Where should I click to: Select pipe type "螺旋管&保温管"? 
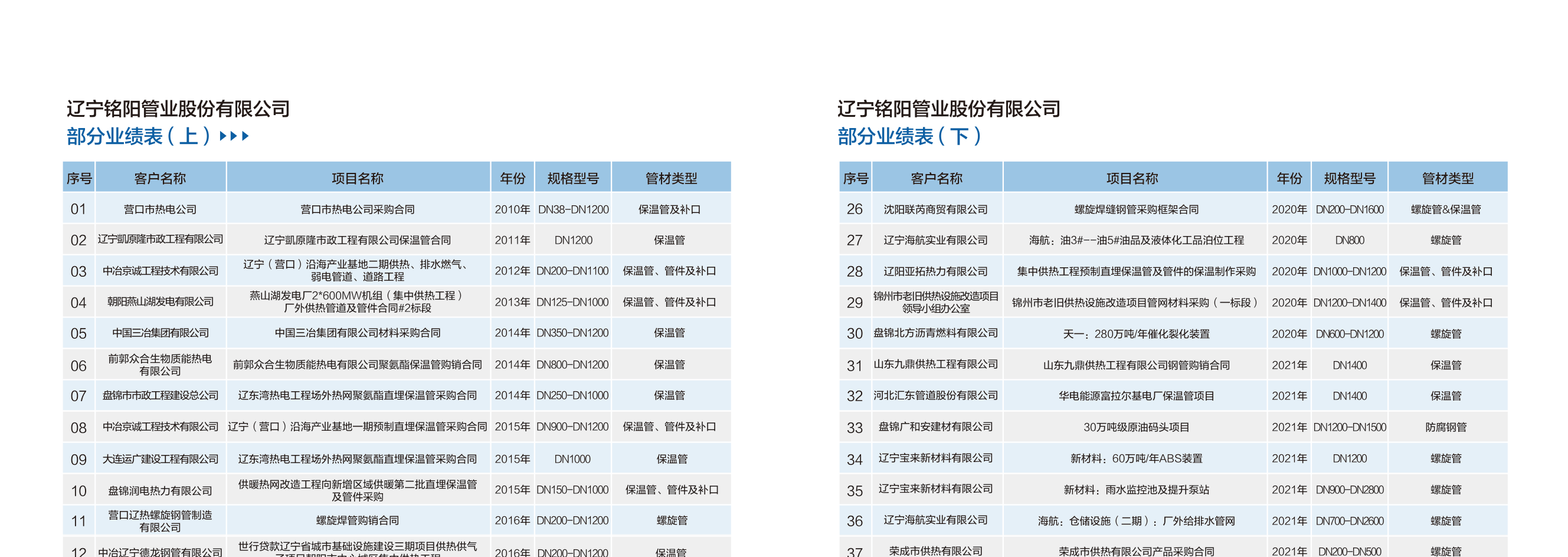pyautogui.click(x=1446, y=209)
